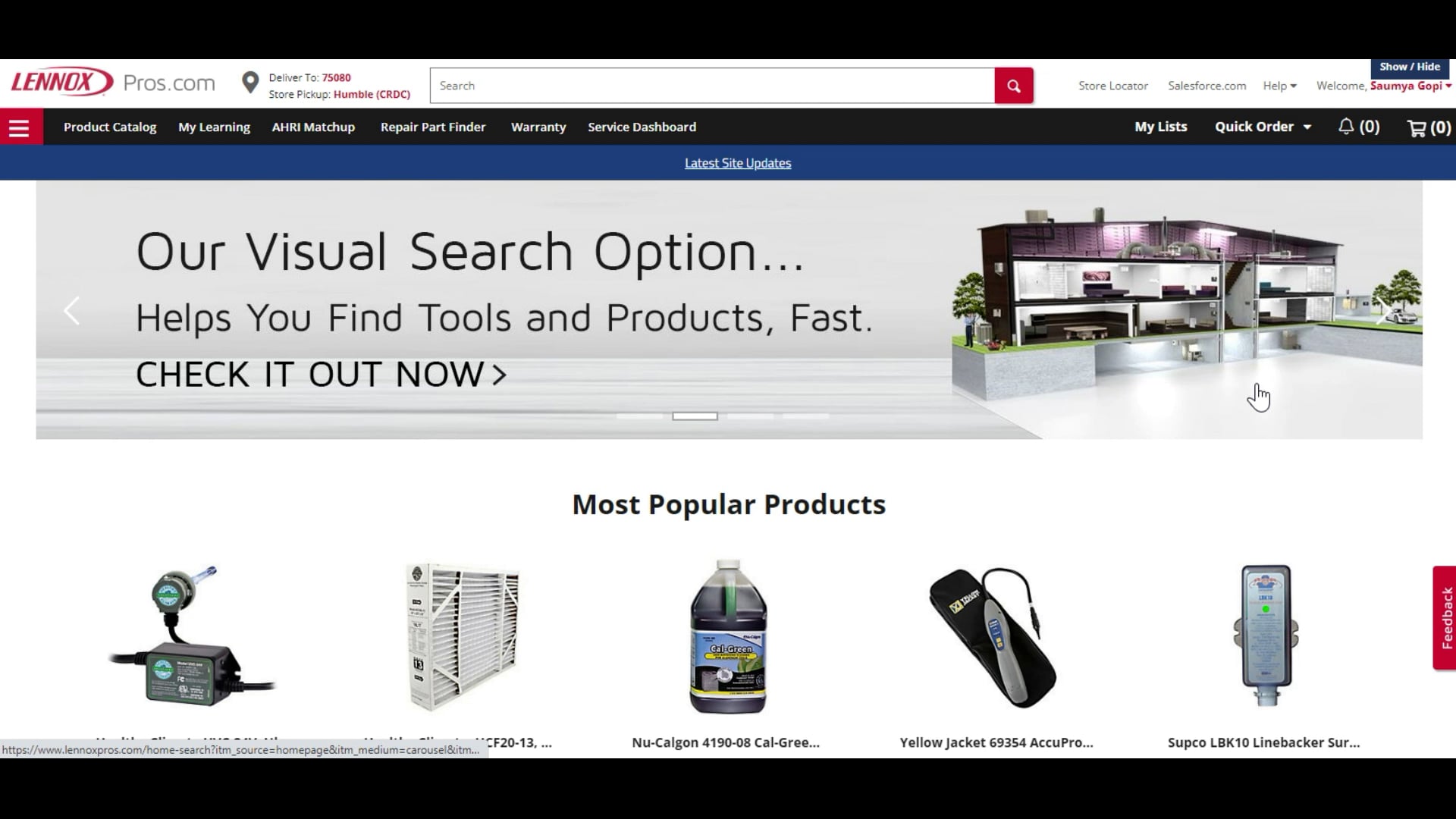The image size is (1456, 819).
Task: Click the Feedback tab icon
Action: point(1444,616)
